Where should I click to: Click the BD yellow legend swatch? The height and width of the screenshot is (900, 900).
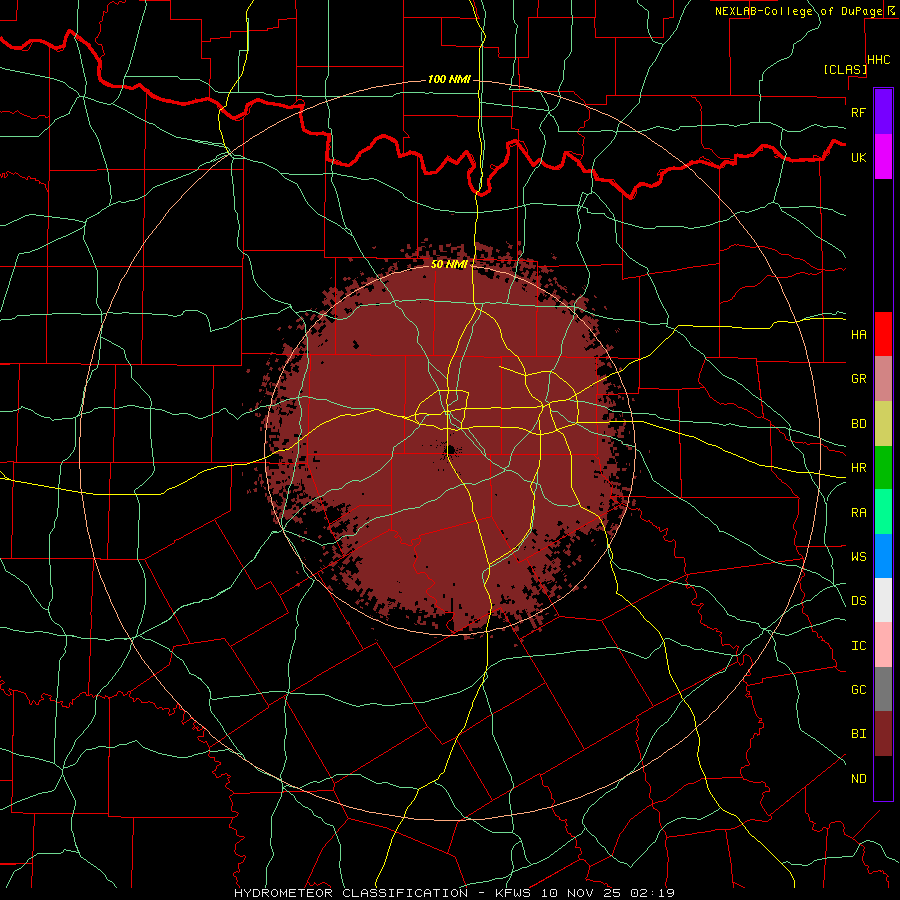(883, 424)
